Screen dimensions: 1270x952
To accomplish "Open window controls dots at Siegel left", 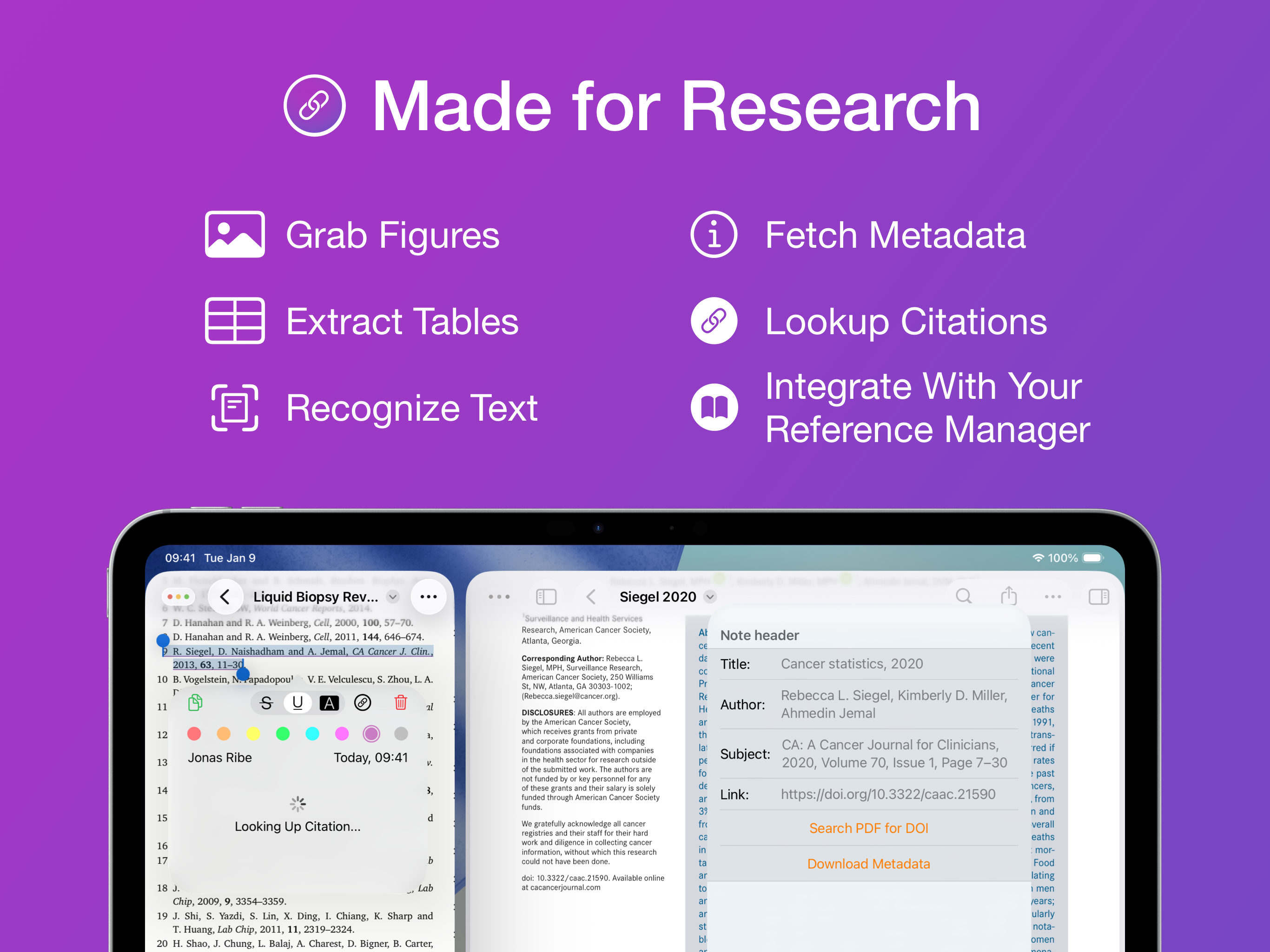I will [499, 596].
